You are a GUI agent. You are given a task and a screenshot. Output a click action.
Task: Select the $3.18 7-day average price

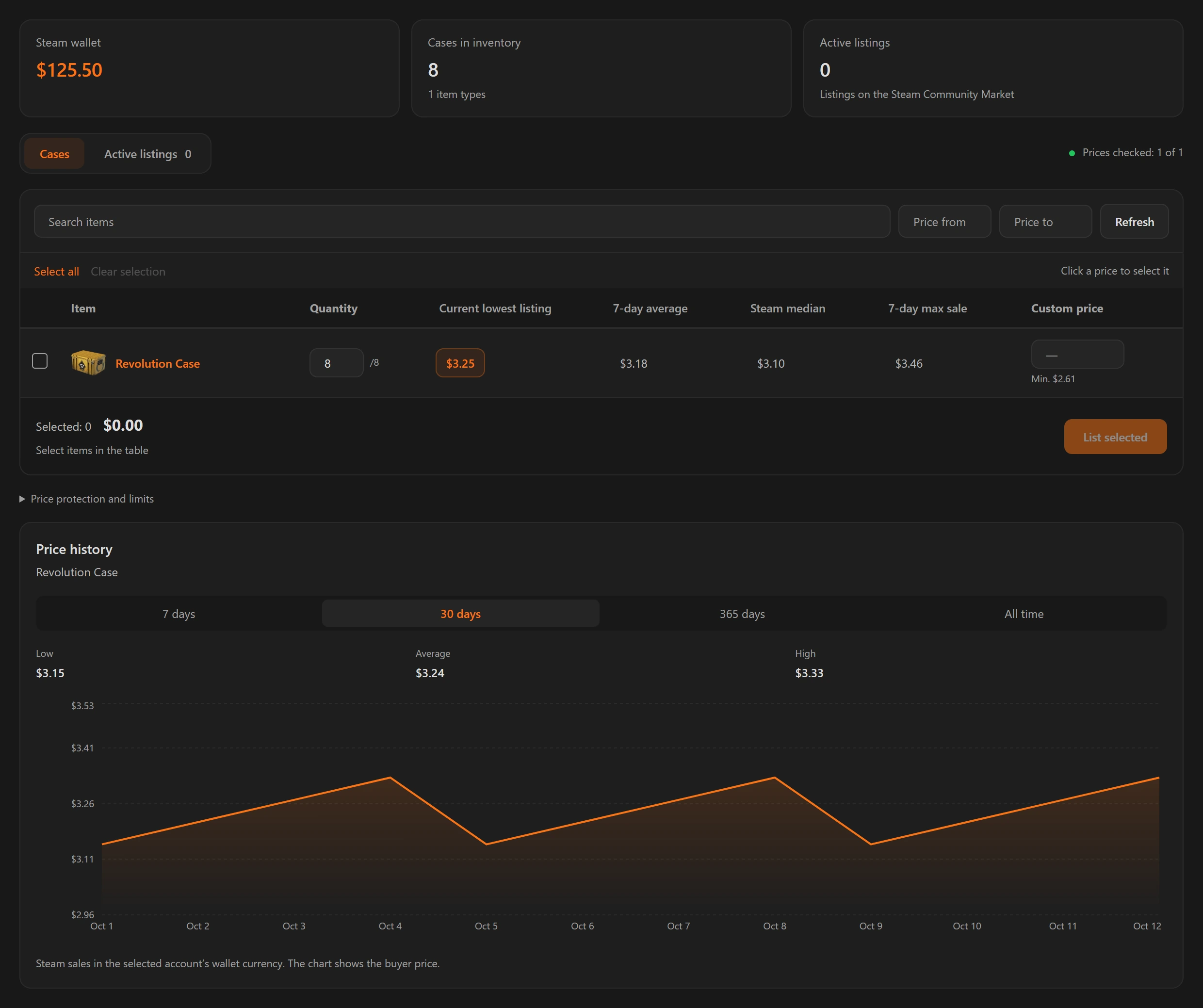tap(634, 364)
